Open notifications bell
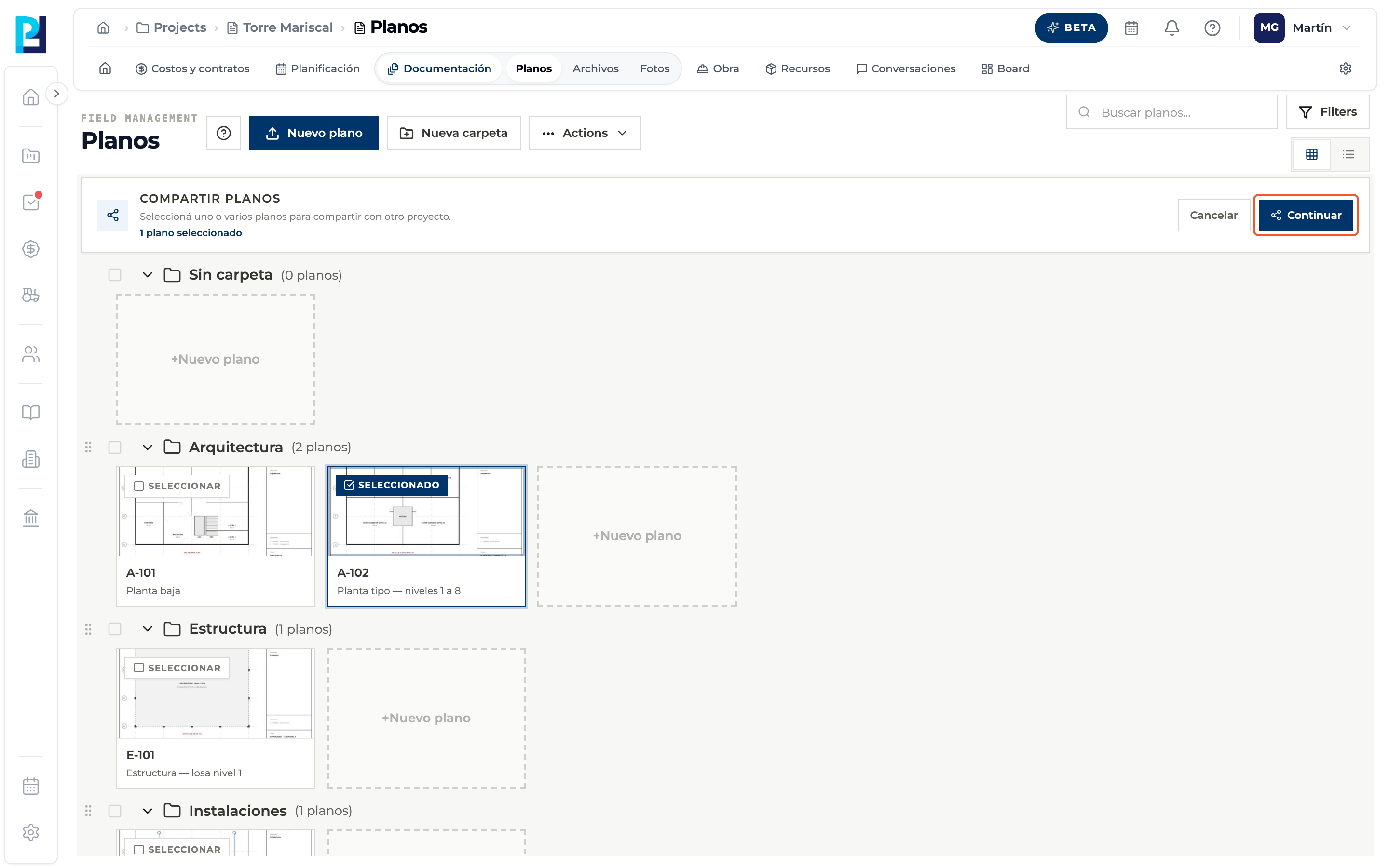 [1171, 27]
